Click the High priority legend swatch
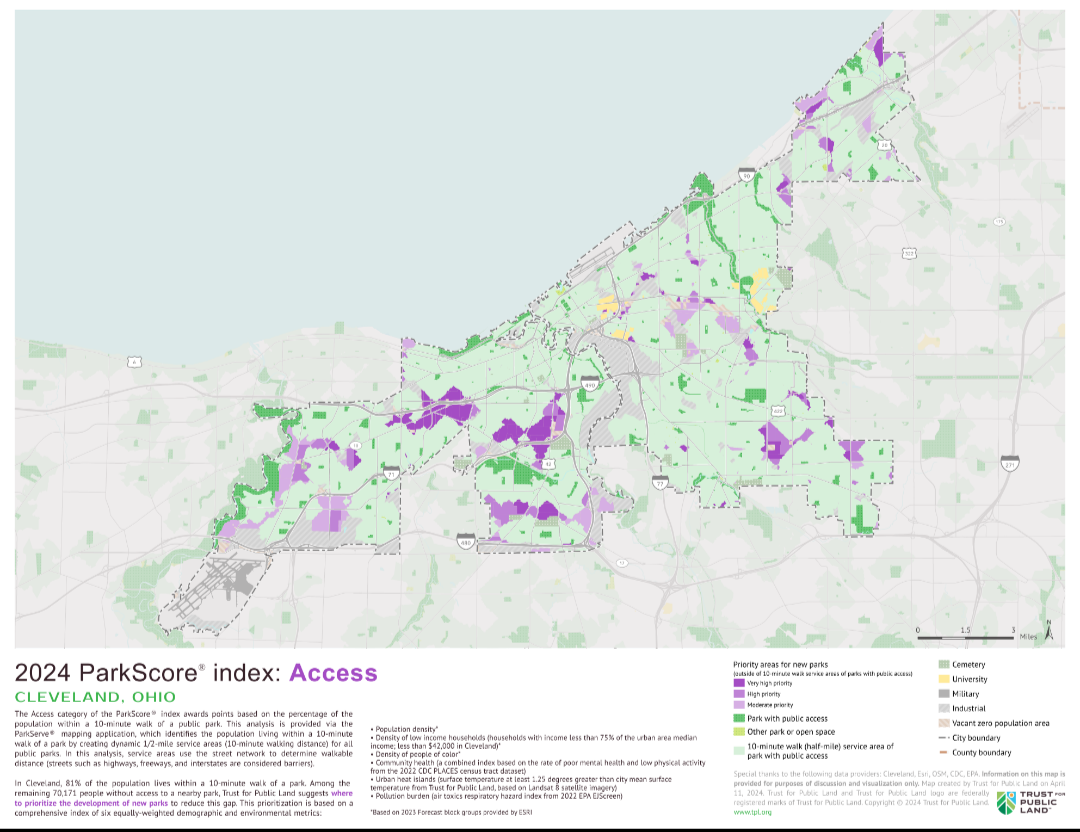The width and height of the screenshot is (1080, 832). 738,694
